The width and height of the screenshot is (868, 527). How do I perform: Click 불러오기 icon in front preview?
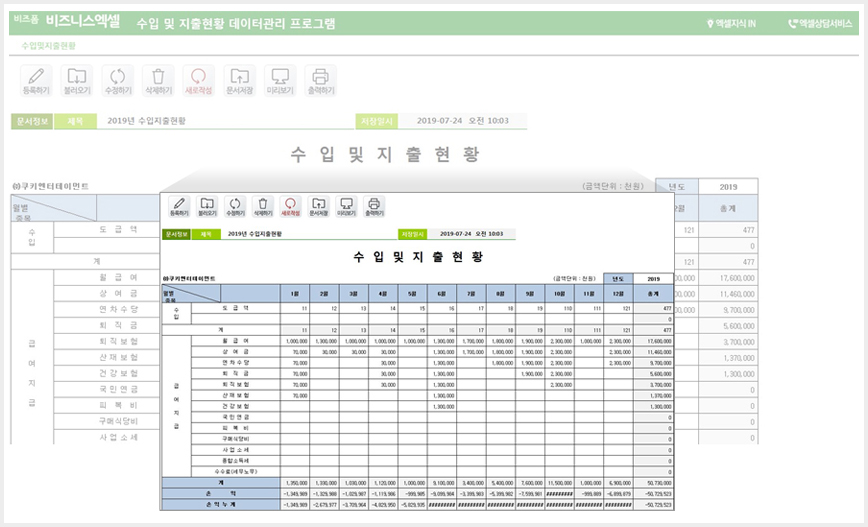click(207, 206)
